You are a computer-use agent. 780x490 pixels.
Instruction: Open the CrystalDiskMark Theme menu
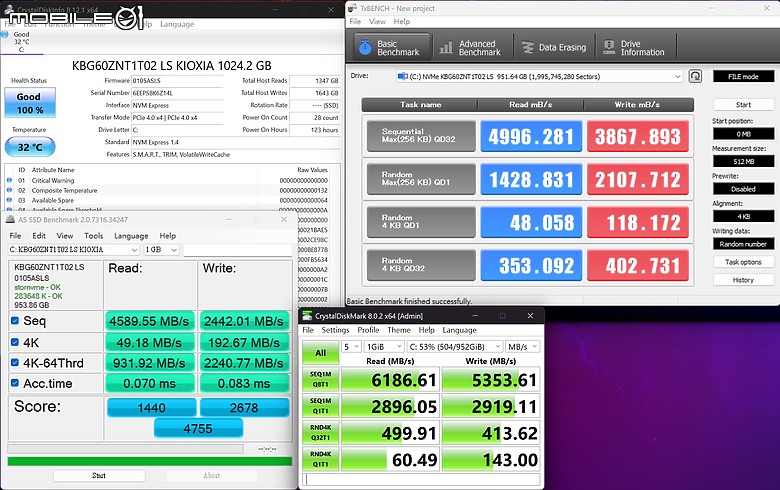coord(399,330)
